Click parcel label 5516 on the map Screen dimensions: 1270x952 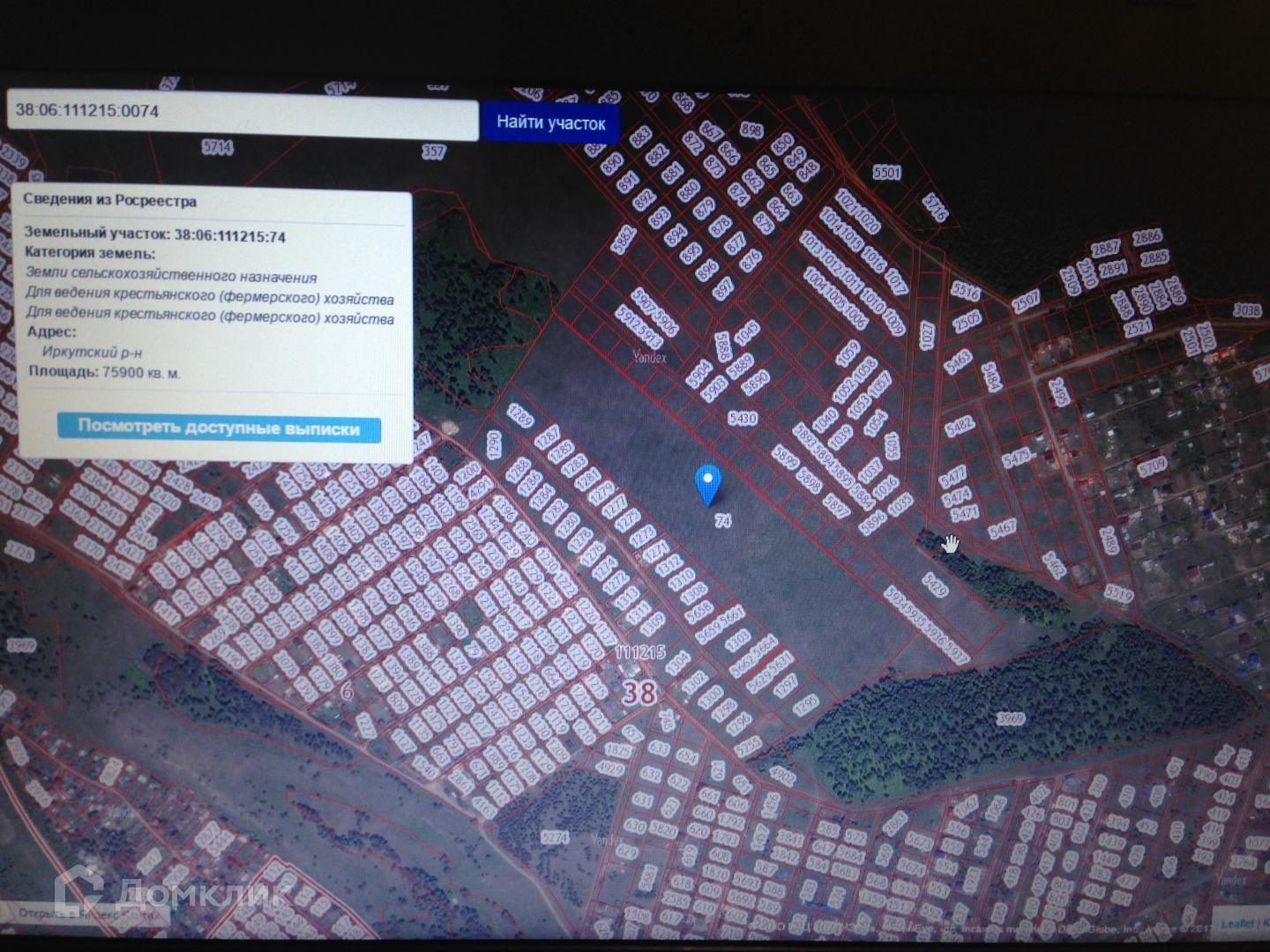pyautogui.click(x=966, y=290)
